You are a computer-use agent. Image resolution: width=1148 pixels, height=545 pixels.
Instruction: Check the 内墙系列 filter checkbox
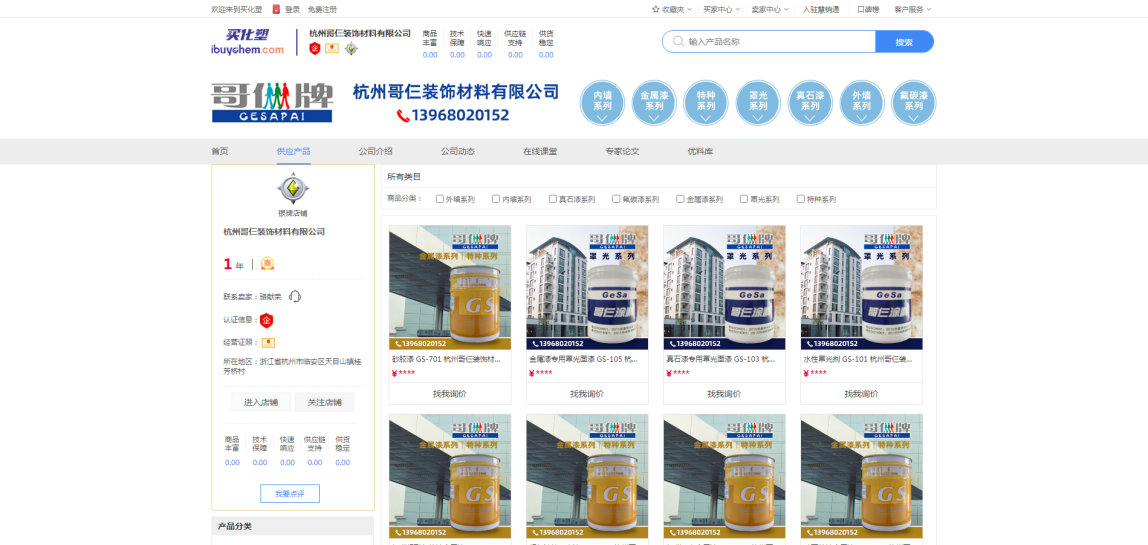496,199
